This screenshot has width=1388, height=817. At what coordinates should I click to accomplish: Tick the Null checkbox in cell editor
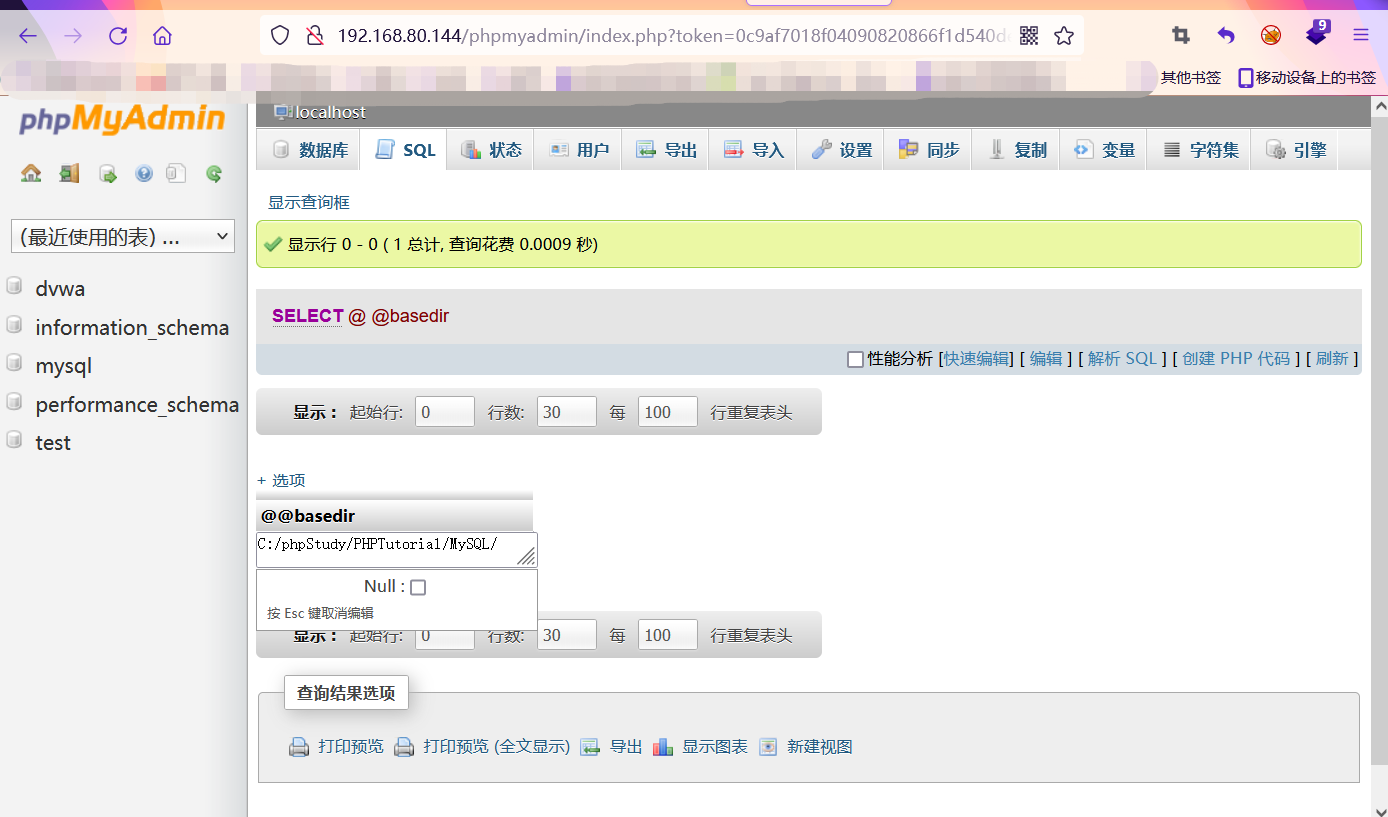(418, 587)
